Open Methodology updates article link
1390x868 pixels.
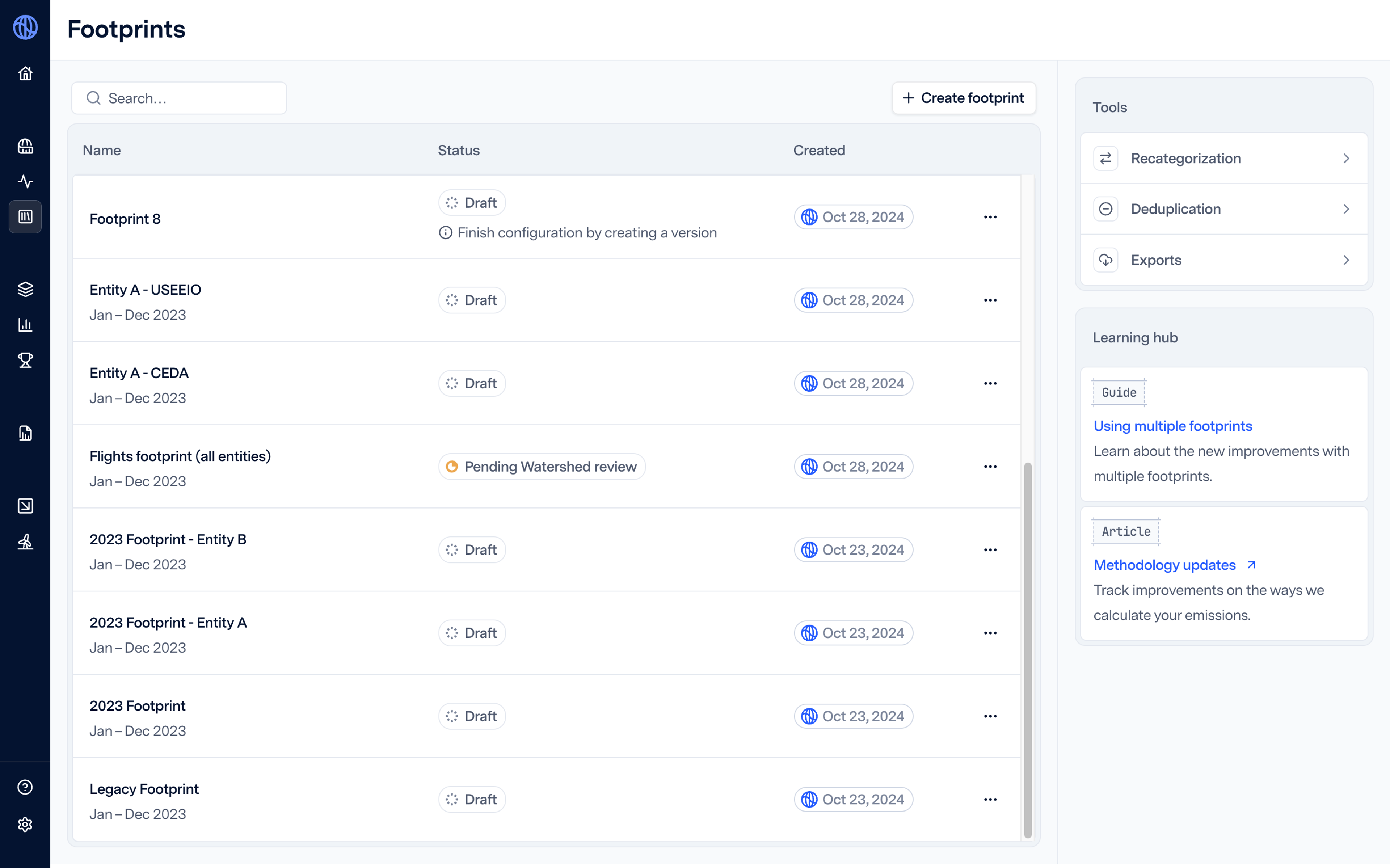[1164, 565]
